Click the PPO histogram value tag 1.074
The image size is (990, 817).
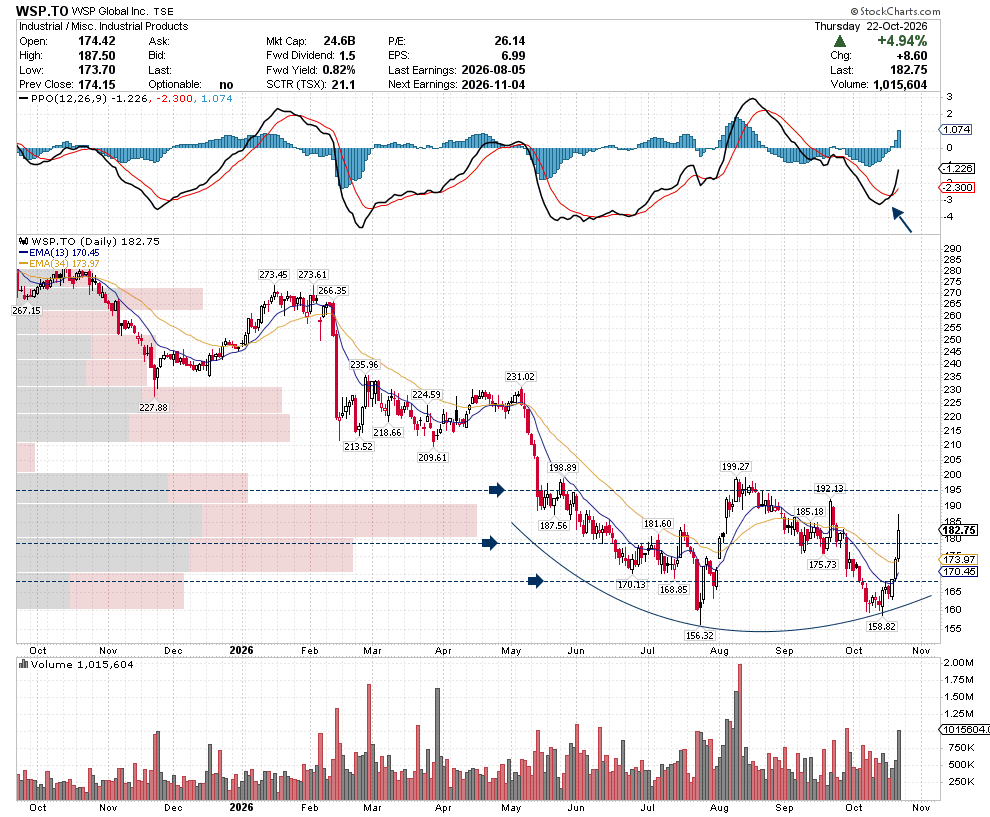(957, 129)
